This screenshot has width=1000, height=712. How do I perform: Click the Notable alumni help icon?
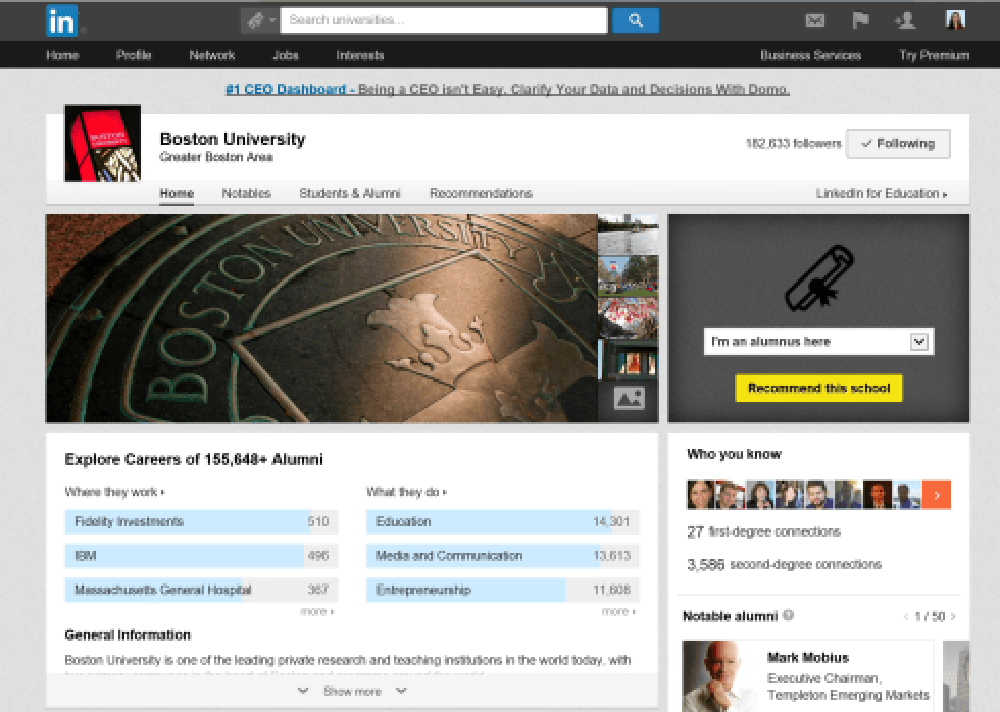[788, 616]
